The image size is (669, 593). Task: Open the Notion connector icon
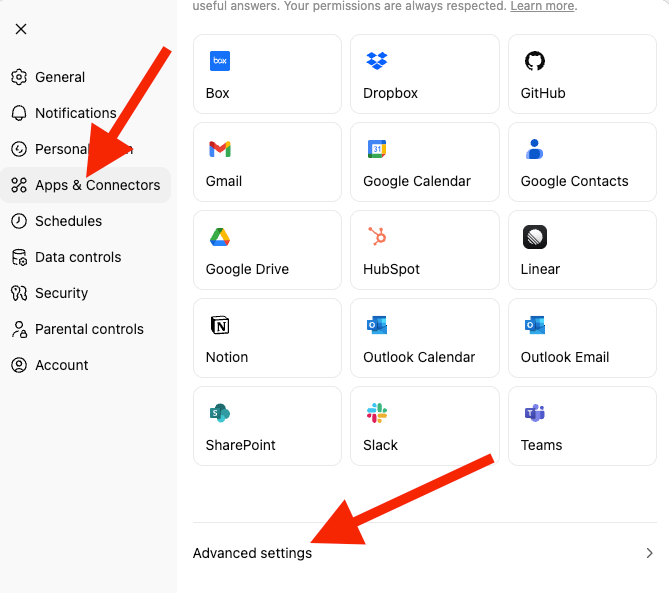pyautogui.click(x=220, y=325)
